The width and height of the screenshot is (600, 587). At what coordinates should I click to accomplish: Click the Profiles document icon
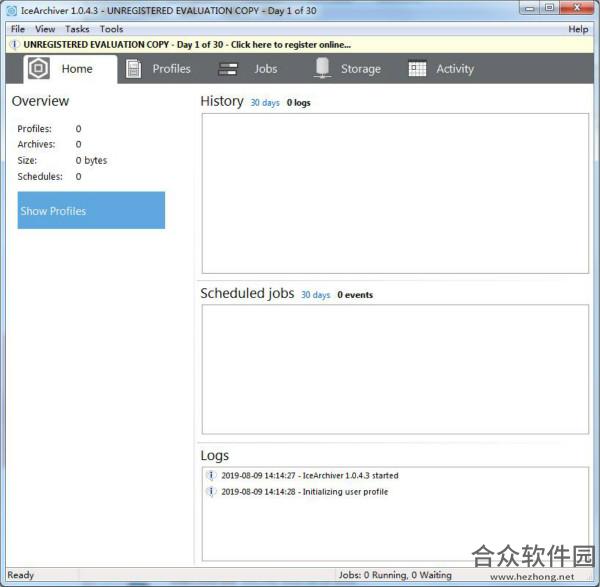tap(133, 69)
